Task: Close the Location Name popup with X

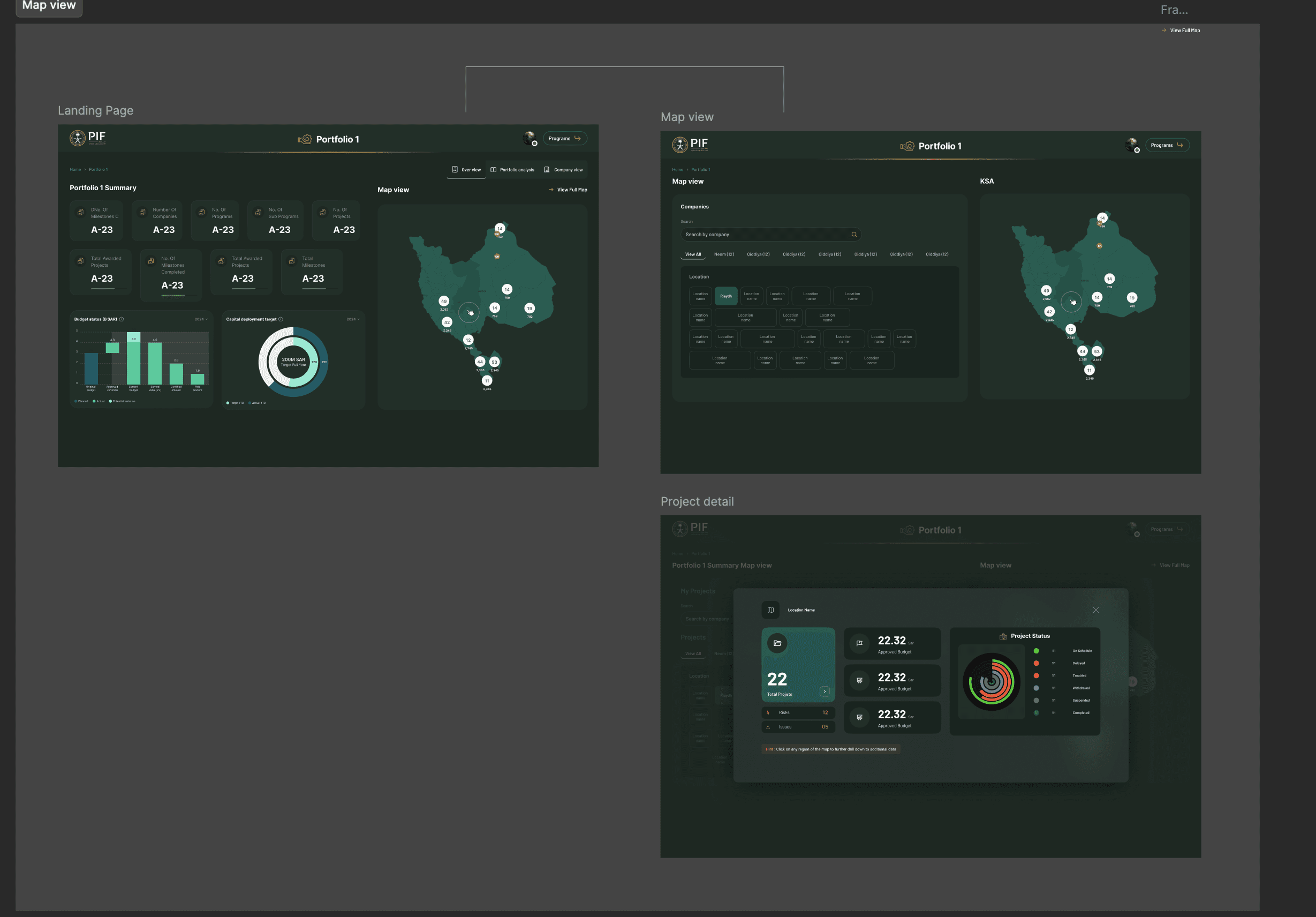Action: tap(1095, 610)
